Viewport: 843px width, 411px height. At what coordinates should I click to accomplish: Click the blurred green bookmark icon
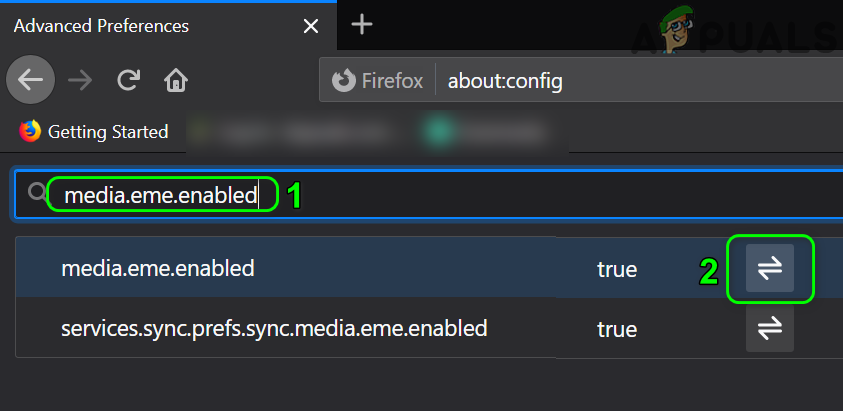tap(435, 131)
